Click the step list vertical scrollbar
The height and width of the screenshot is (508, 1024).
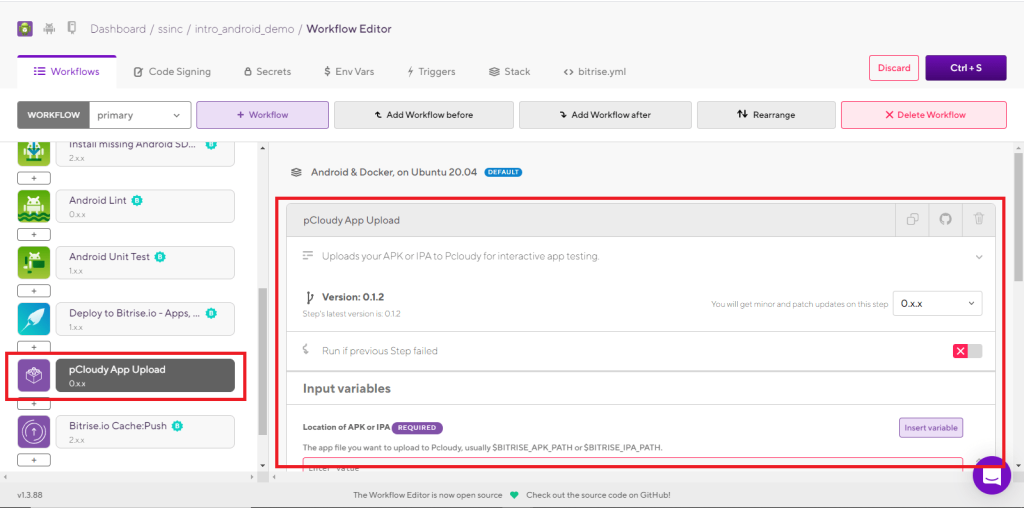[263, 361]
